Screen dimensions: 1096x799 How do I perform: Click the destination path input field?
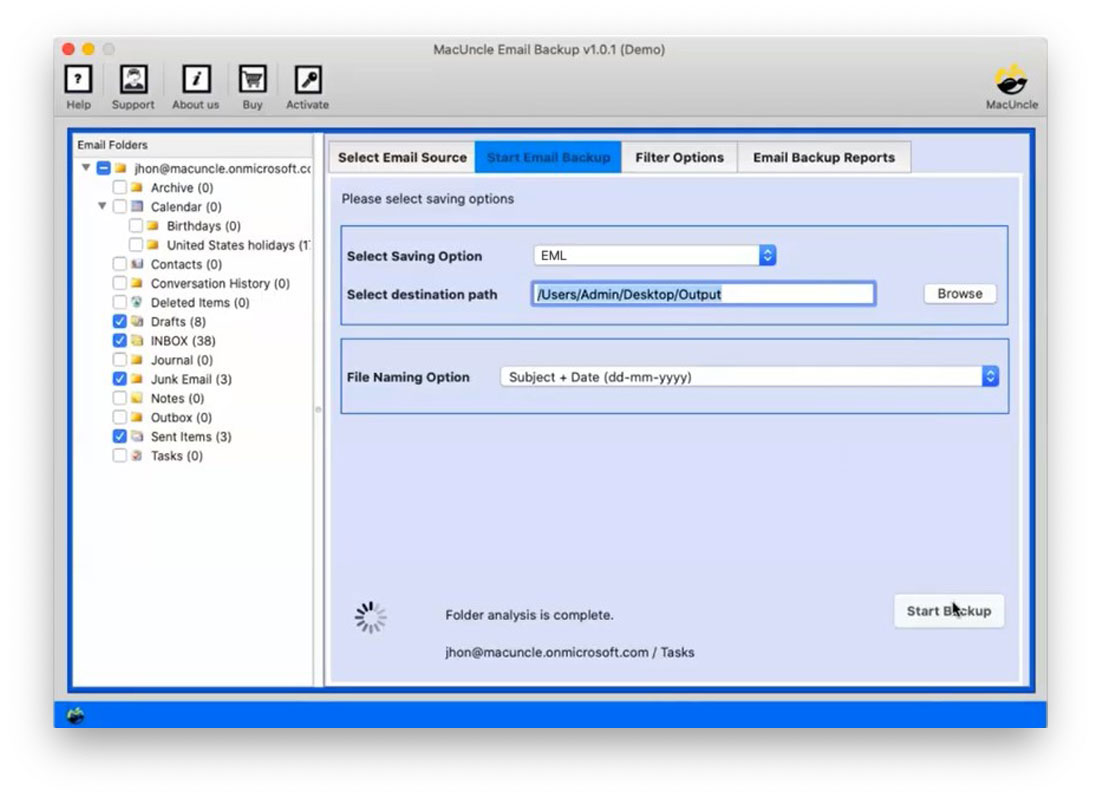coord(703,294)
